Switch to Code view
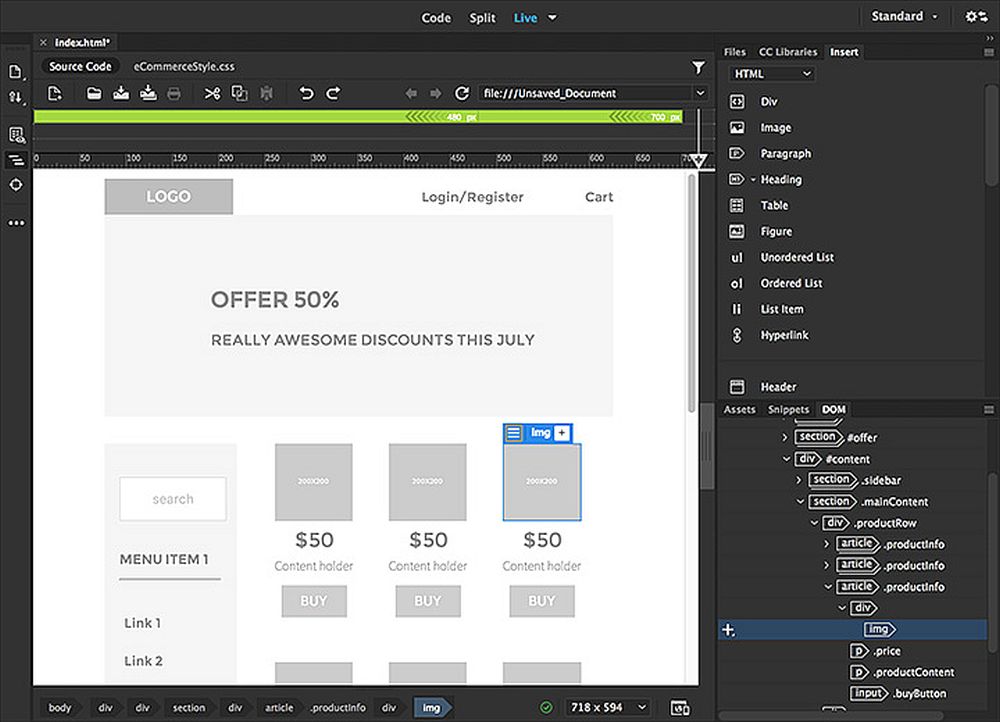This screenshot has height=722, width=1000. click(436, 17)
